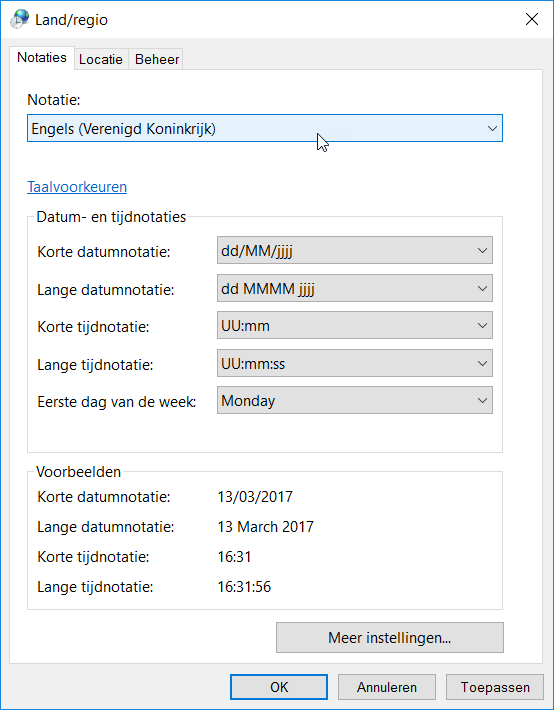The image size is (554, 710).
Task: Open the Notatie combo box (Engels, Verenigd Koninkrijk)
Action: tap(265, 129)
